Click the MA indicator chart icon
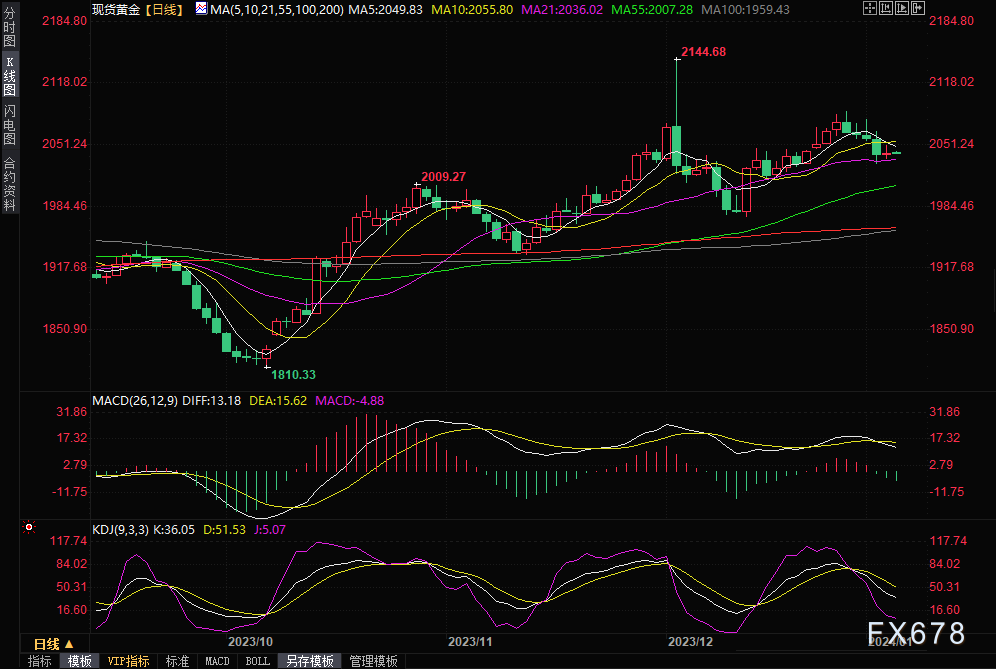The width and height of the screenshot is (996, 669). 201,9
